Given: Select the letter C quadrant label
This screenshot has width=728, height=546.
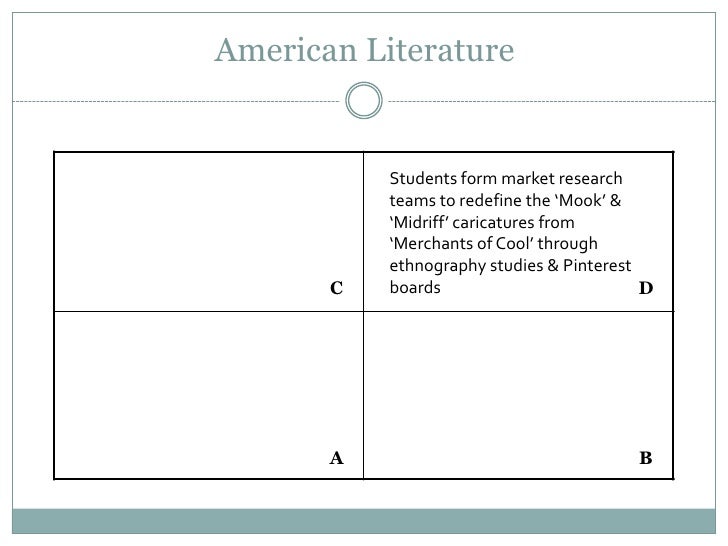Looking at the screenshot, I should (x=337, y=288).
